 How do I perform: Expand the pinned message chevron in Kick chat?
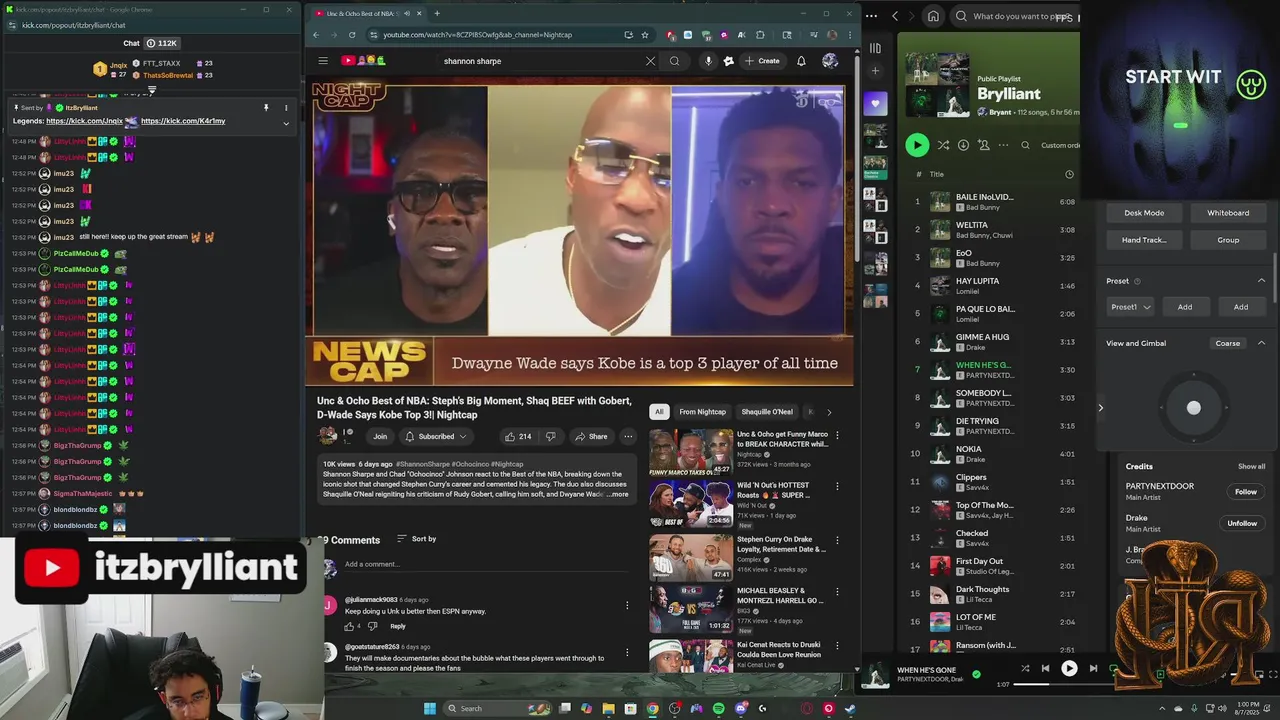point(286,123)
